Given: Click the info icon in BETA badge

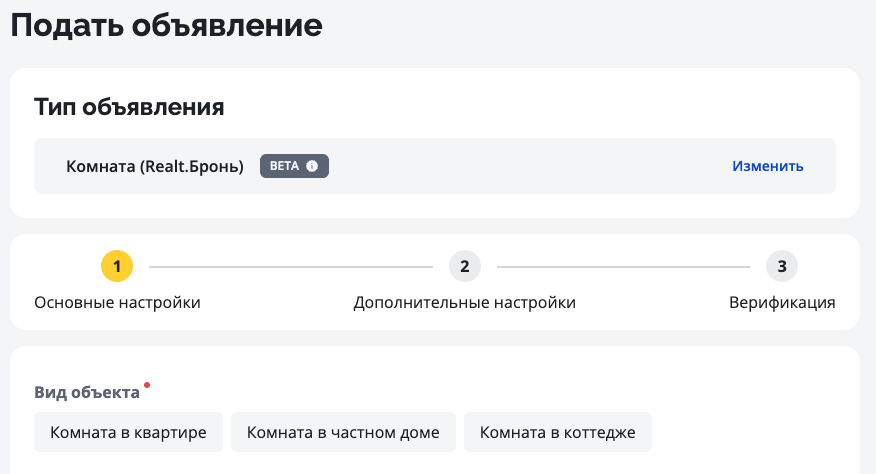Looking at the screenshot, I should click(x=312, y=166).
